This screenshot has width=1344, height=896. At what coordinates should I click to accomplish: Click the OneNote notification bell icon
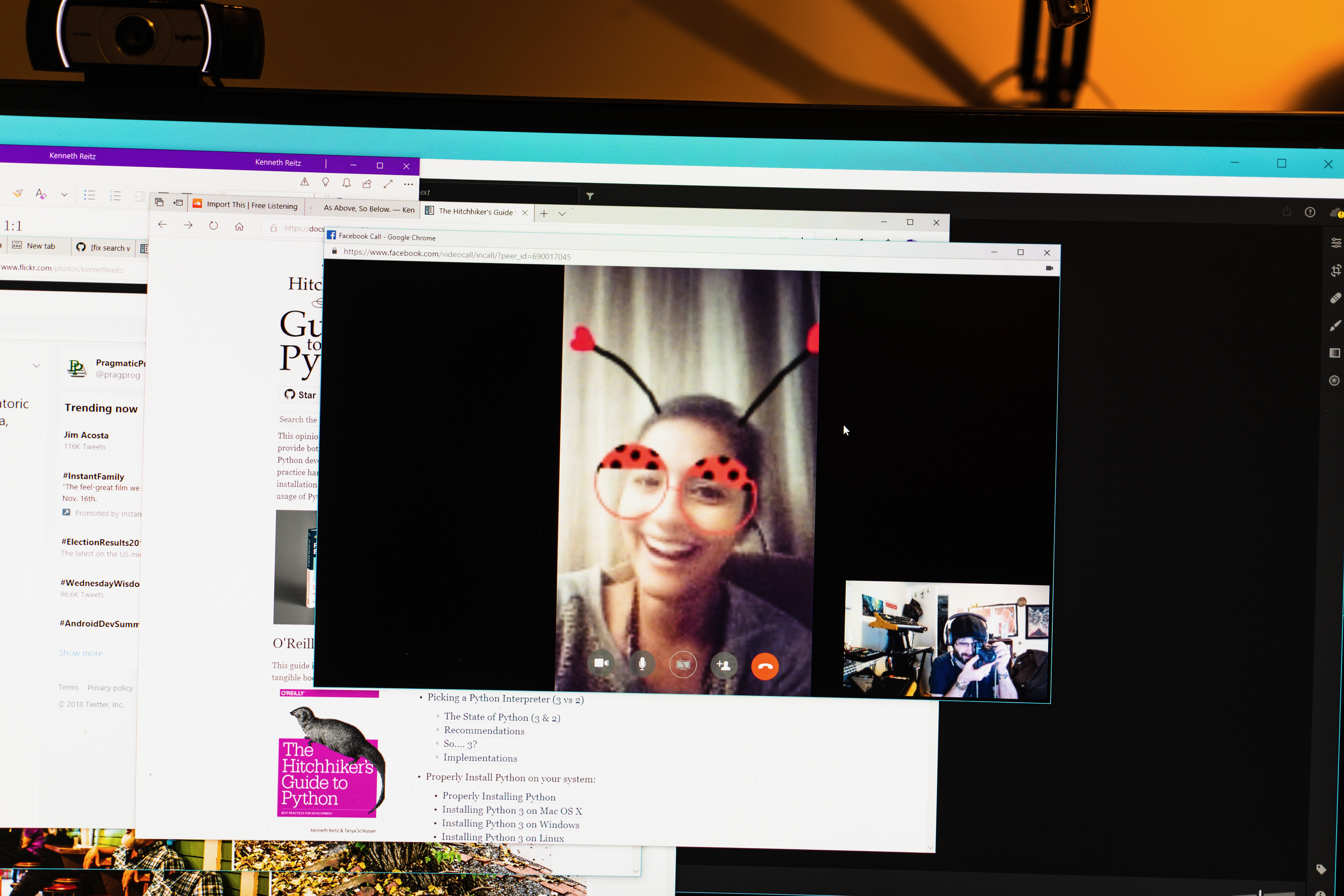coord(346,183)
